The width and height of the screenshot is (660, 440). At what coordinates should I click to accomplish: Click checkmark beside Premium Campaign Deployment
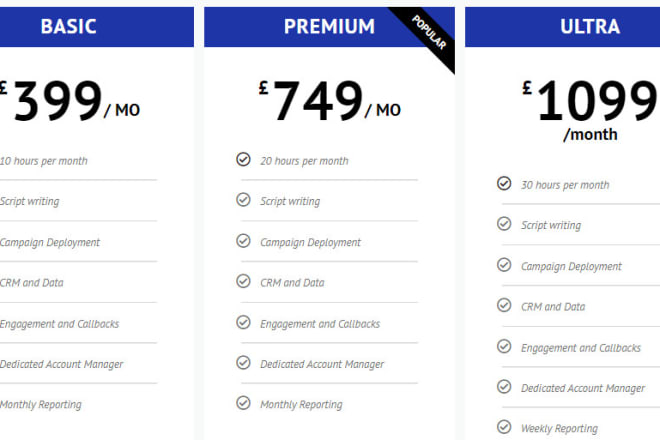(243, 241)
